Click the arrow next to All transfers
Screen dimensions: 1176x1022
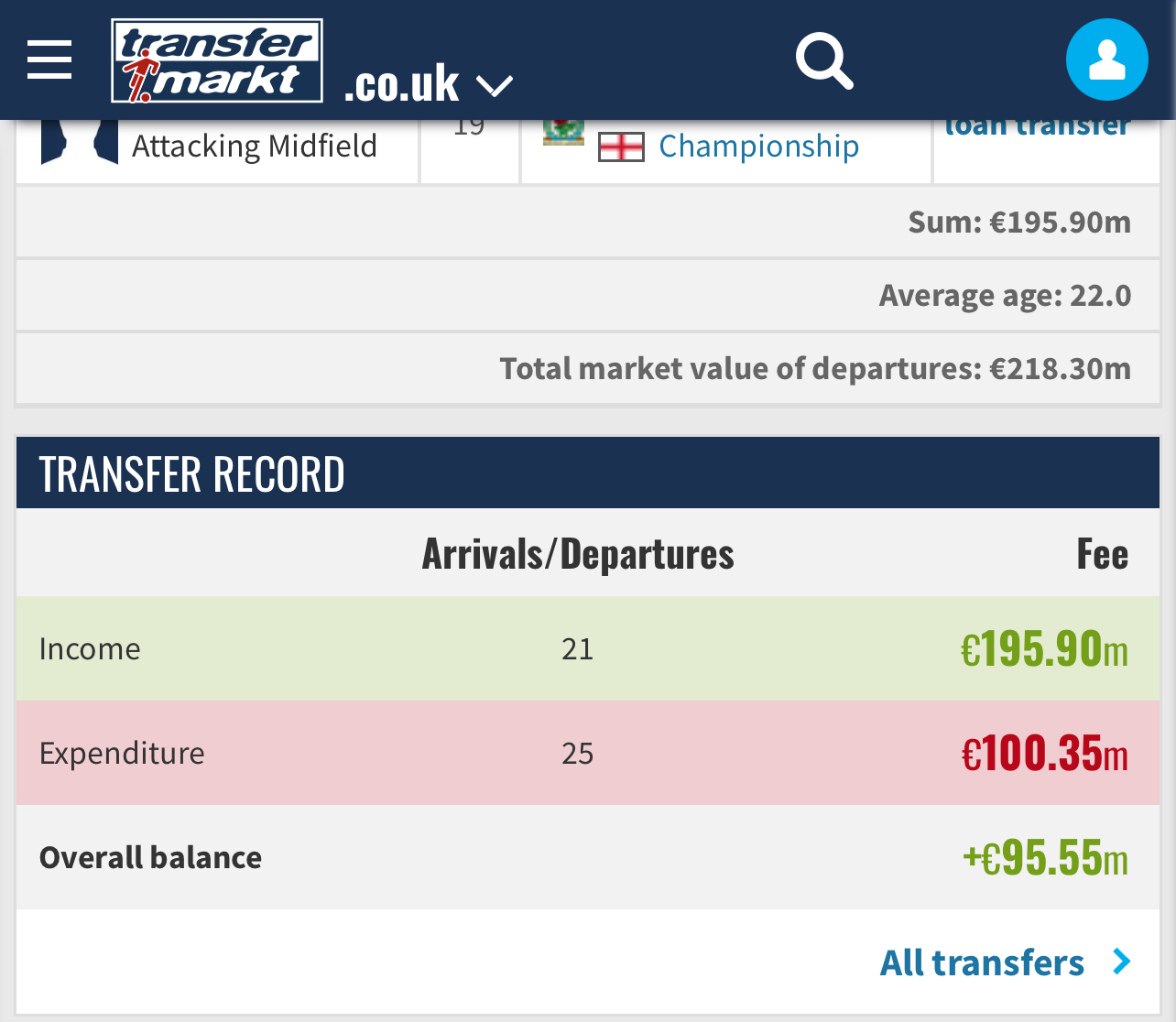tap(1121, 962)
